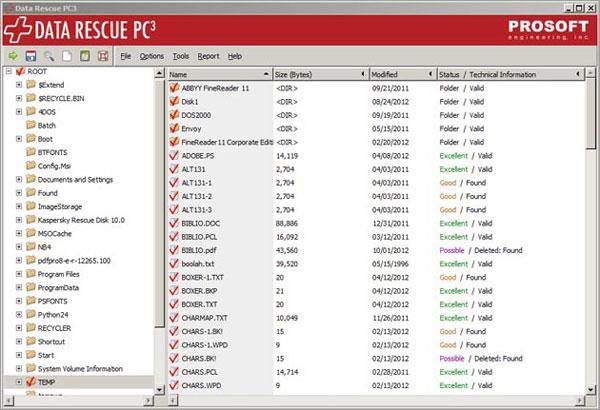Select the MSOCache folder icon
The height and width of the screenshot is (410, 600).
31,233
